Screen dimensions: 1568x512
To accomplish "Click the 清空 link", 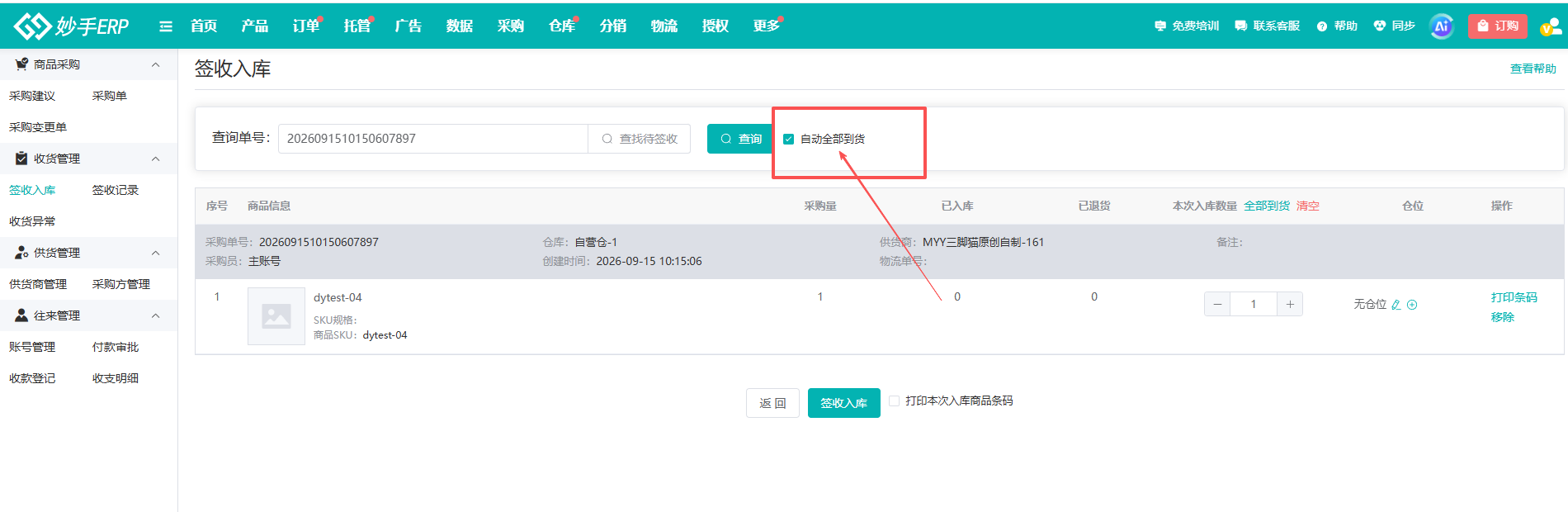I will (1308, 206).
